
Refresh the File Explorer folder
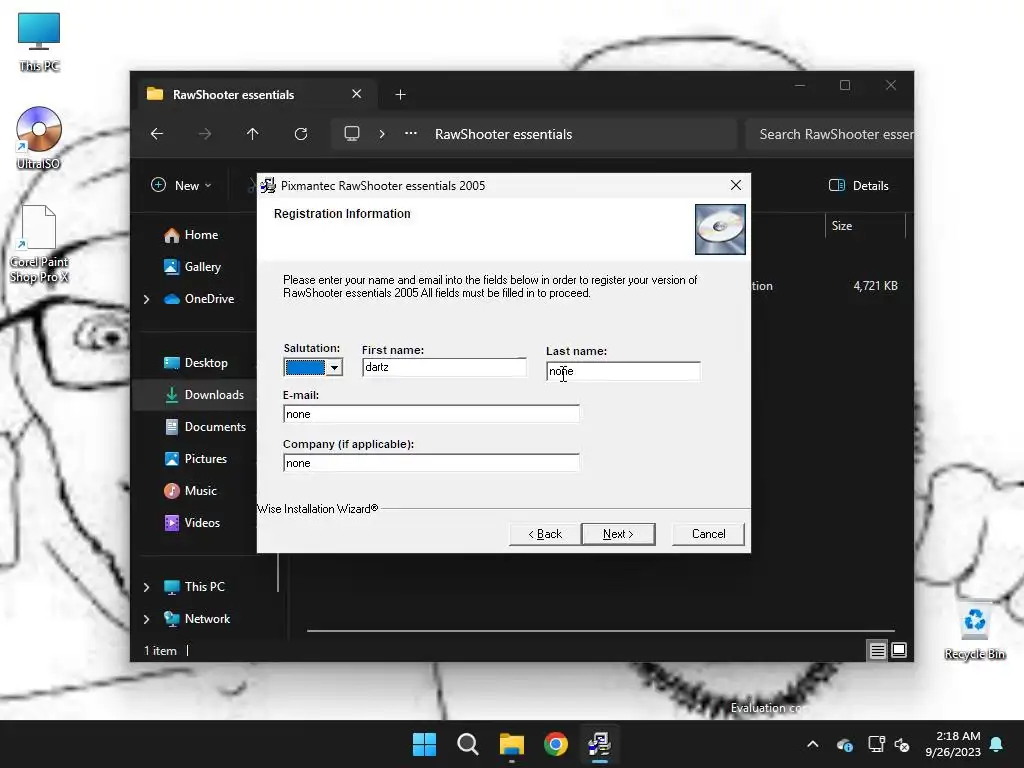point(301,134)
